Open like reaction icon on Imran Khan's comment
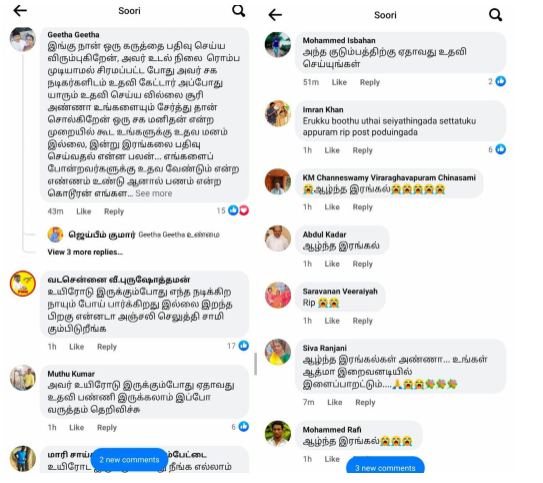The width and height of the screenshot is (543, 483). click(501, 149)
